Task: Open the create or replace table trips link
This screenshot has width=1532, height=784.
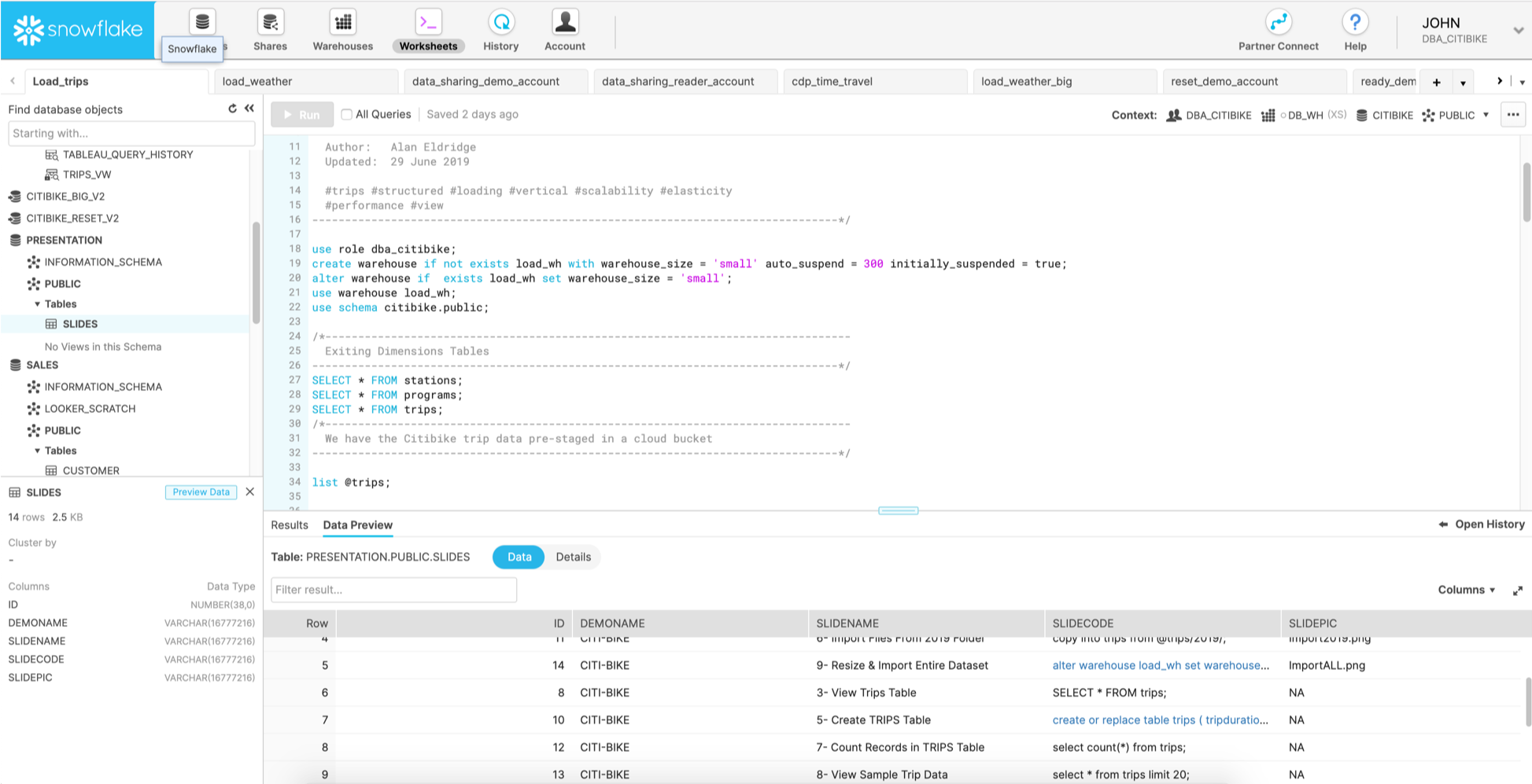Action: pos(1161,720)
